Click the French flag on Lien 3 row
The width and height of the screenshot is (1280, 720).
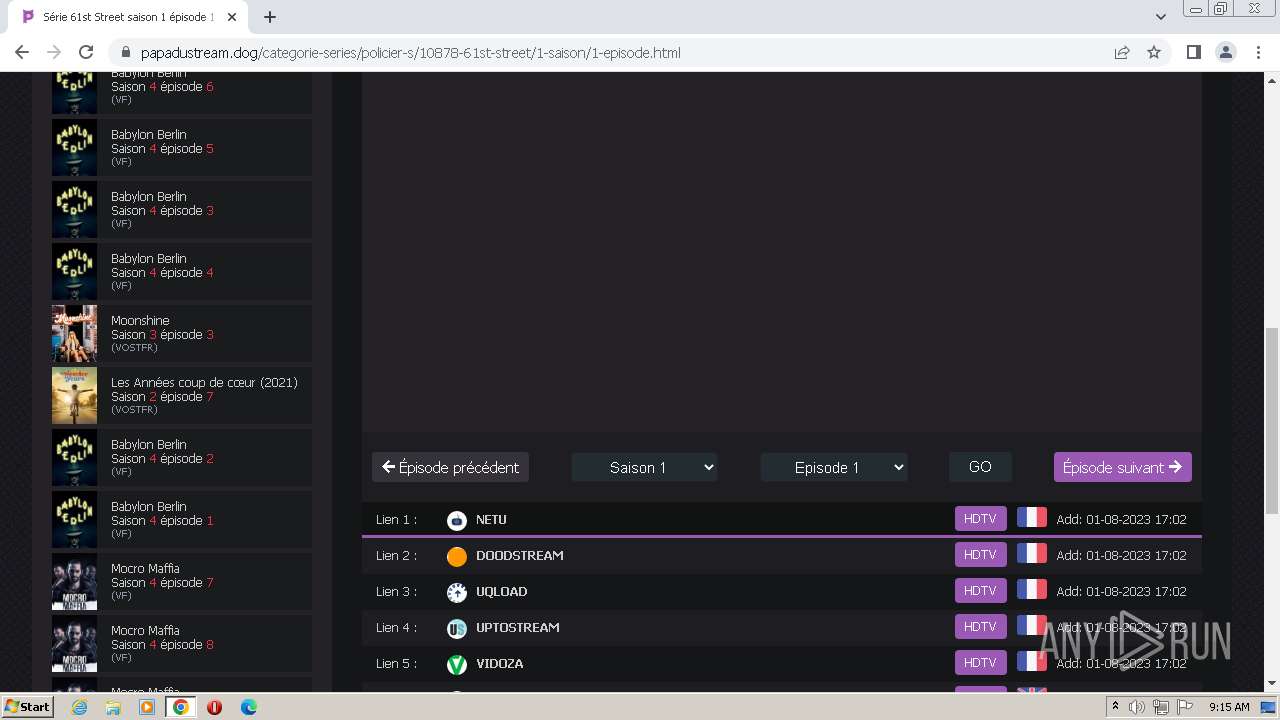[x=1031, y=590]
